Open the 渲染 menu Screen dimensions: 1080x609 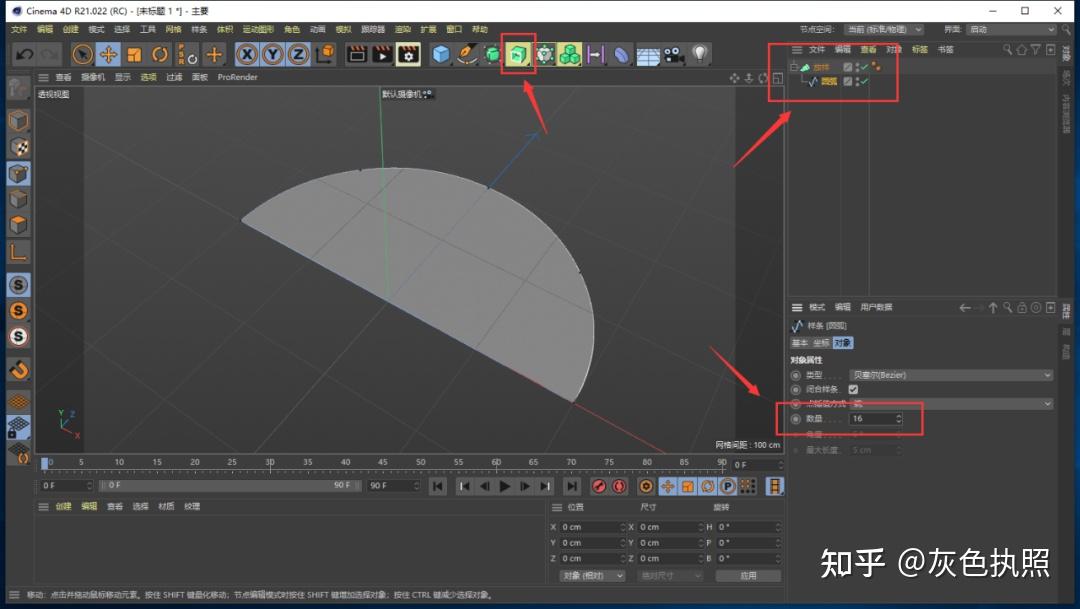(x=402, y=30)
